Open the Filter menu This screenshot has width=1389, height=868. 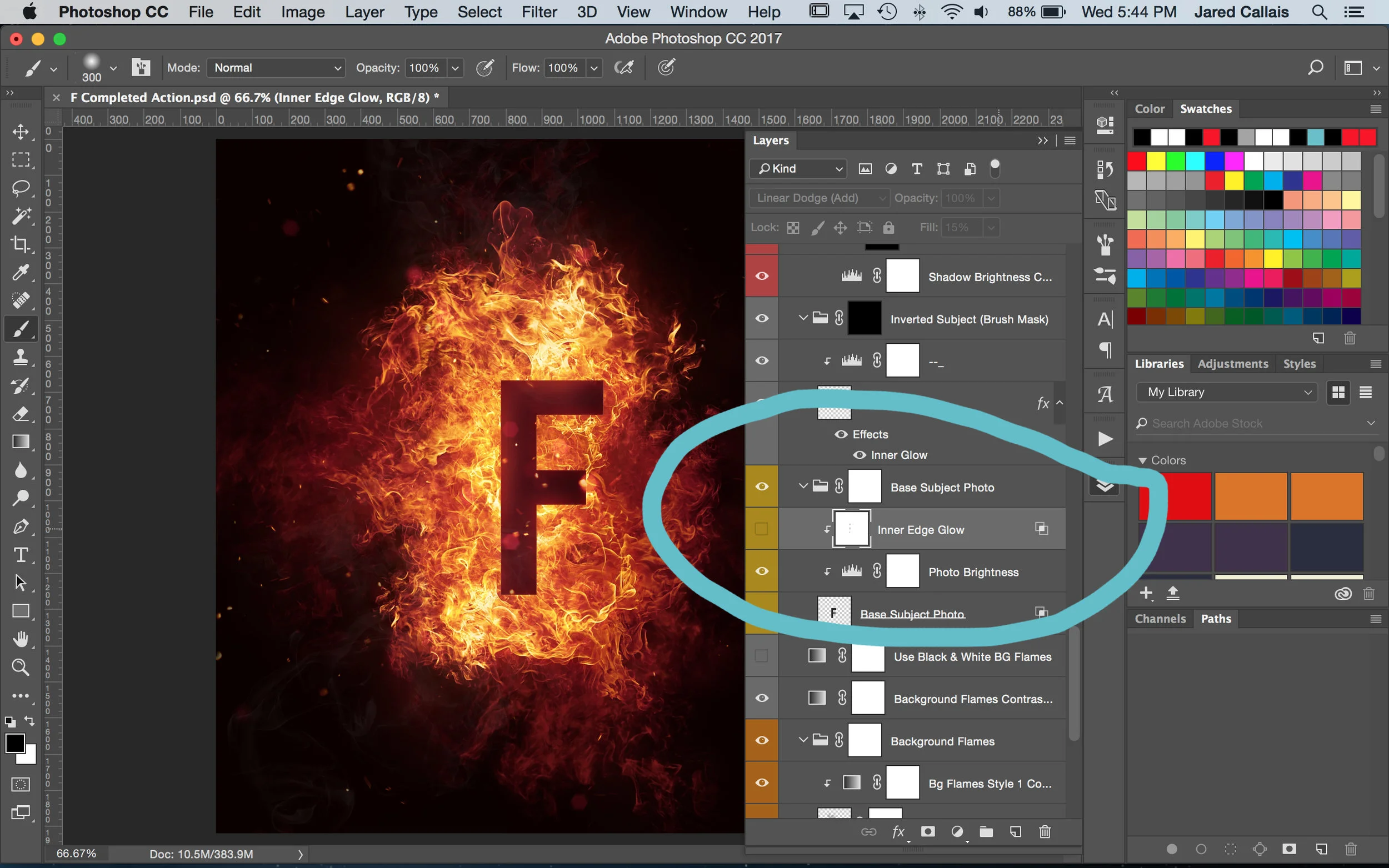539,12
